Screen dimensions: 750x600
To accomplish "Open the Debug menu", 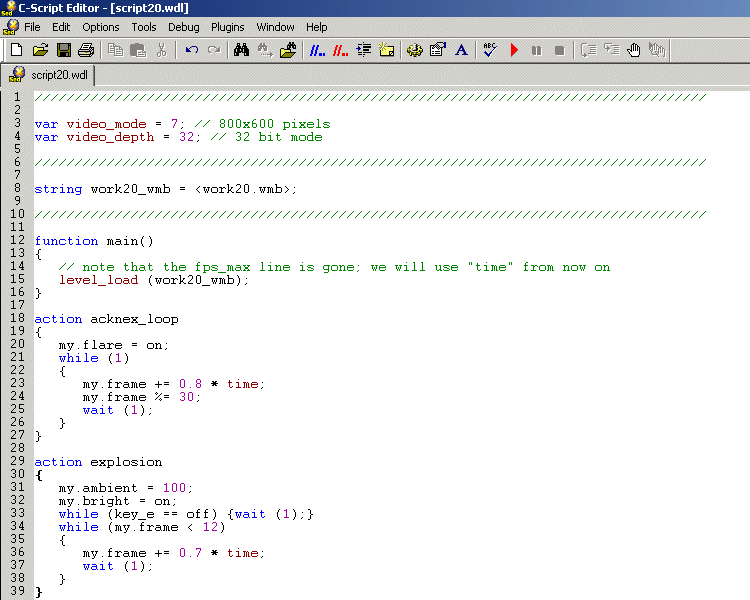I will point(183,27).
